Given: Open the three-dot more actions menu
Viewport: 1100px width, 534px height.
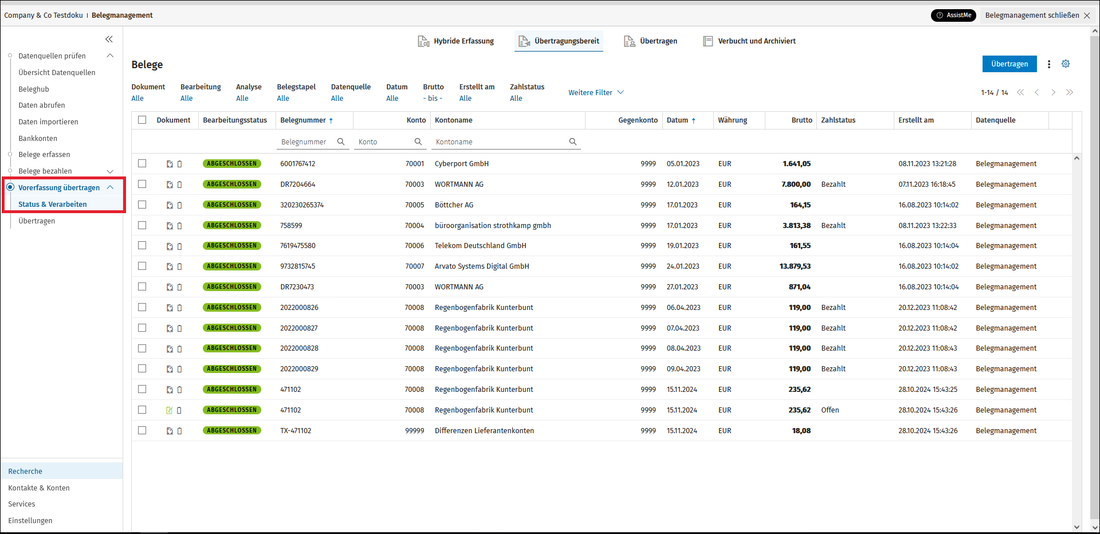Looking at the screenshot, I should (x=1049, y=64).
